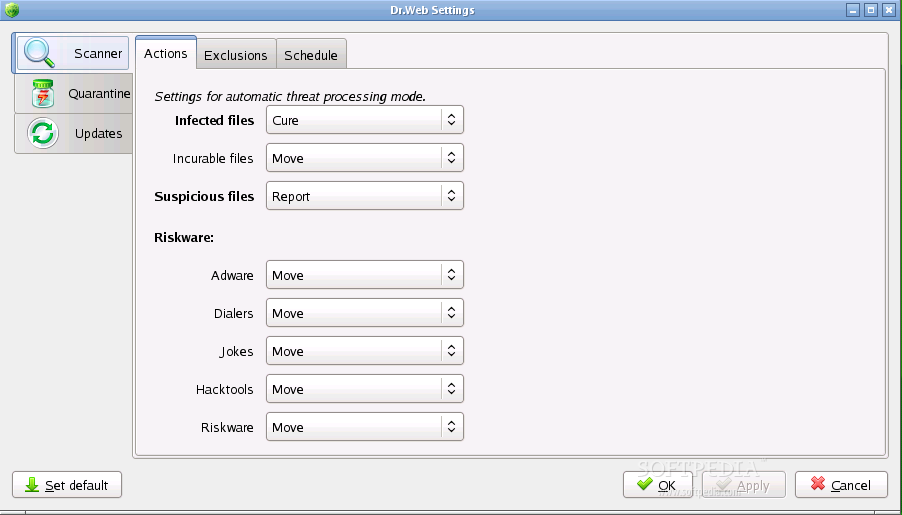Image resolution: width=902 pixels, height=515 pixels.
Task: Click the 'Incurable files' label
Action: 213,158
